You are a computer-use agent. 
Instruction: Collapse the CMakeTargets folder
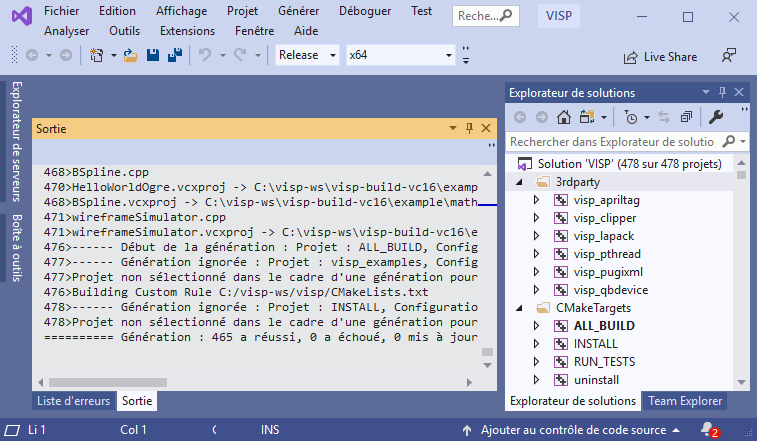click(x=519, y=308)
